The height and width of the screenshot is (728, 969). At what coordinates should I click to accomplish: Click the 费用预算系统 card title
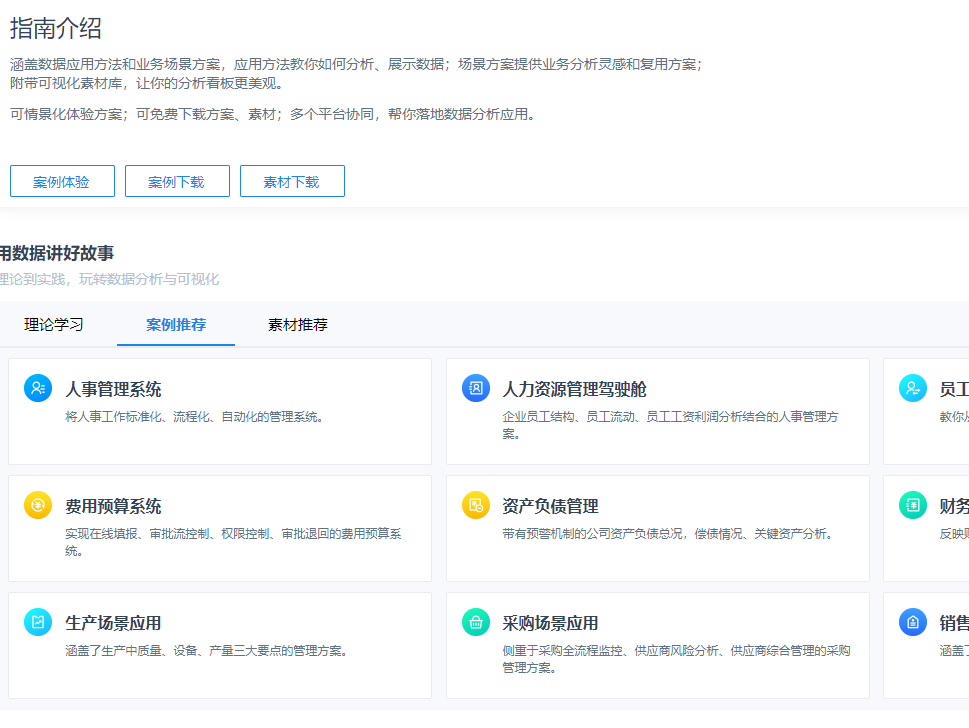coord(113,507)
